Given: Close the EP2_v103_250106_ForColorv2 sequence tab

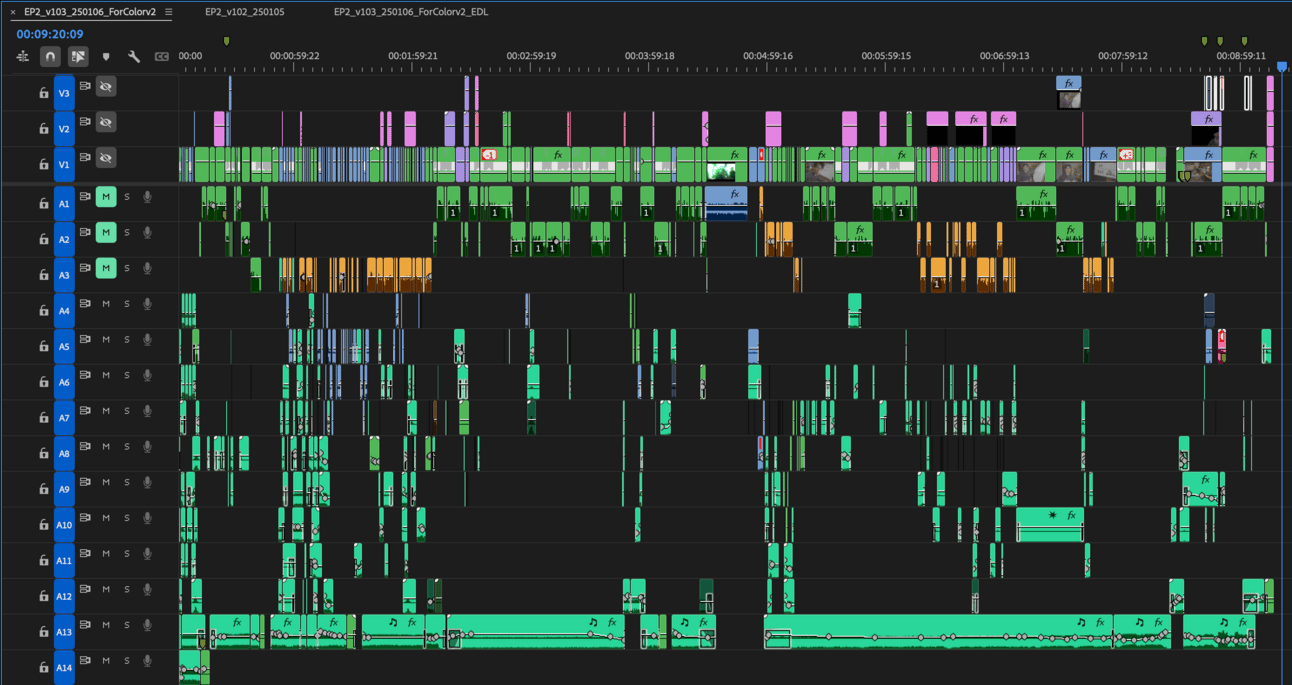Looking at the screenshot, I should click(13, 12).
